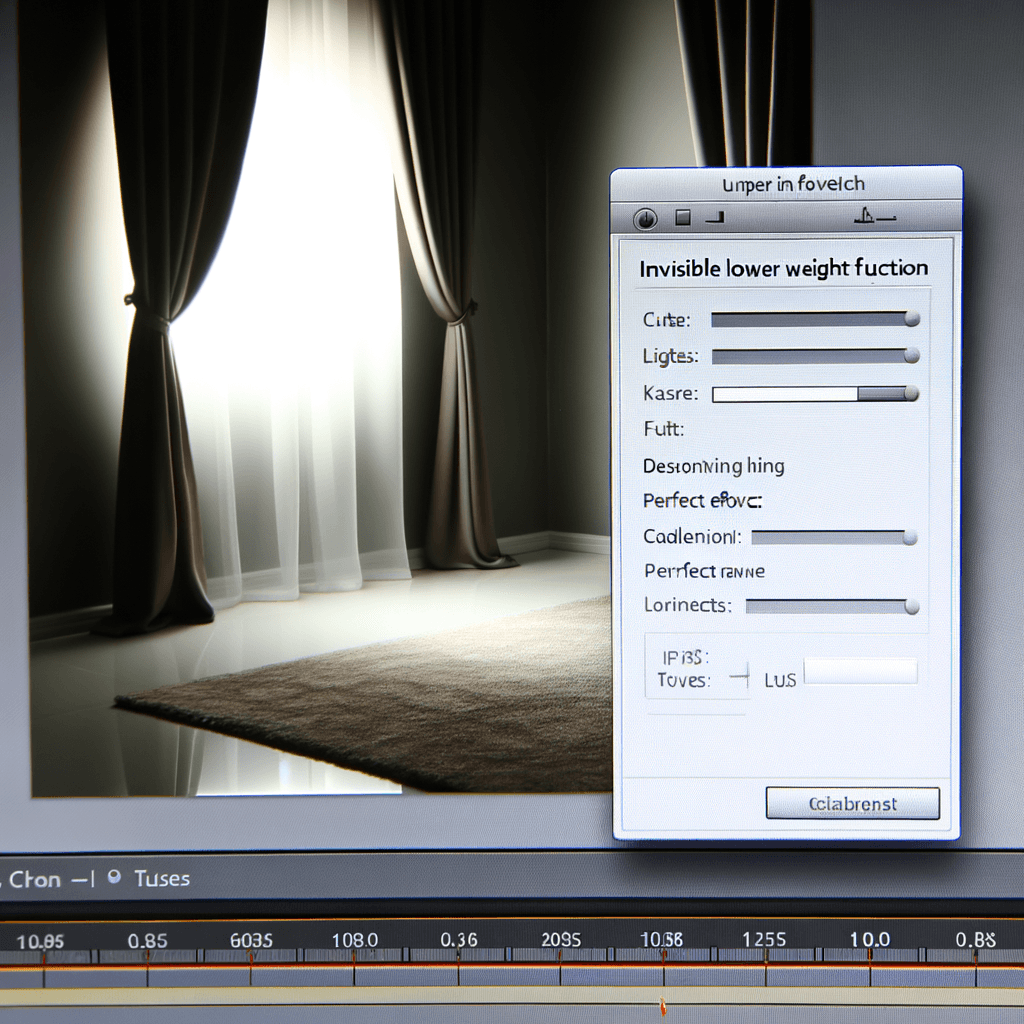Click timeline marker labeled 1255
1024x1024 pixels.
[x=763, y=939]
